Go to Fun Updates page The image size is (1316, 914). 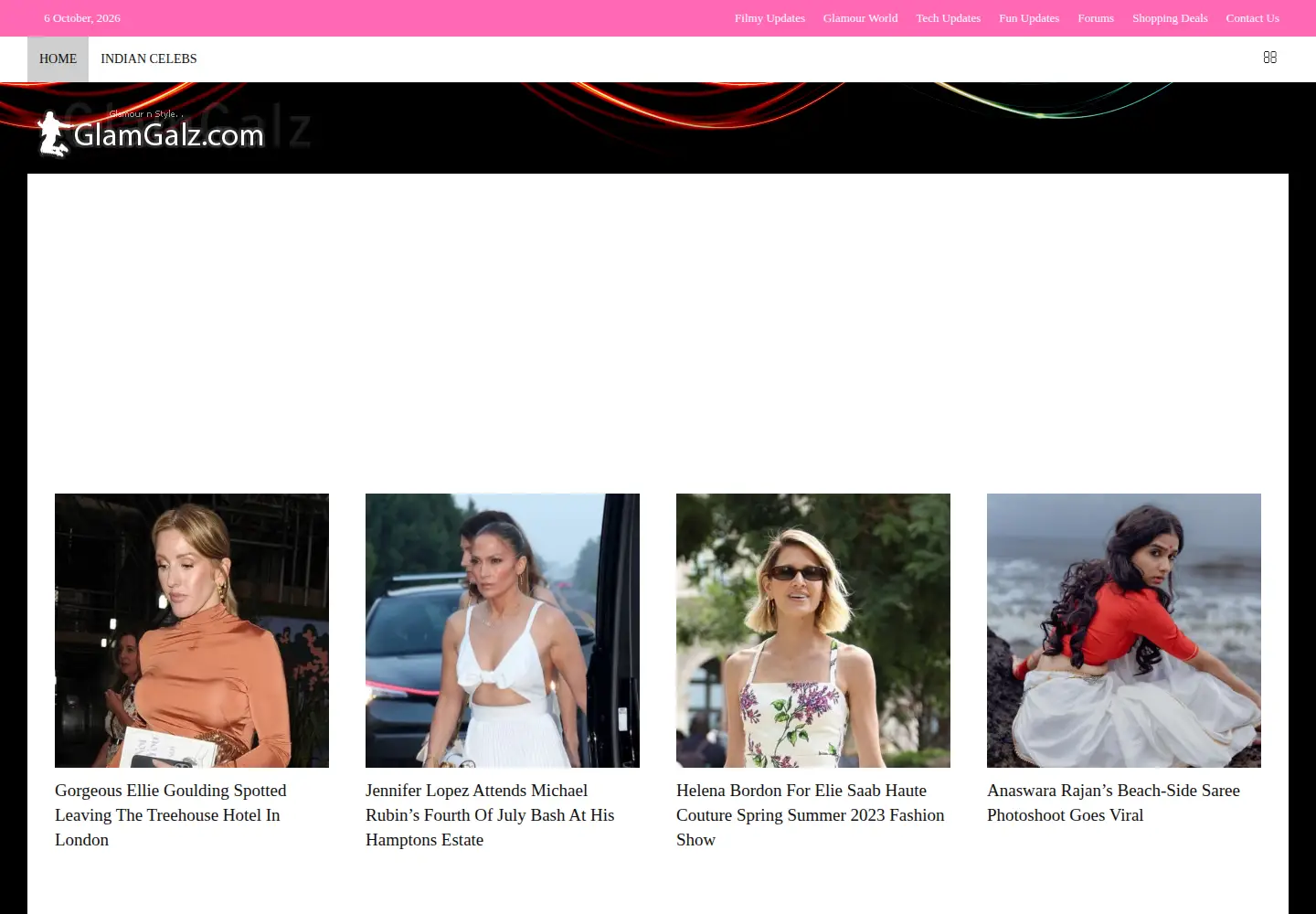(1029, 18)
